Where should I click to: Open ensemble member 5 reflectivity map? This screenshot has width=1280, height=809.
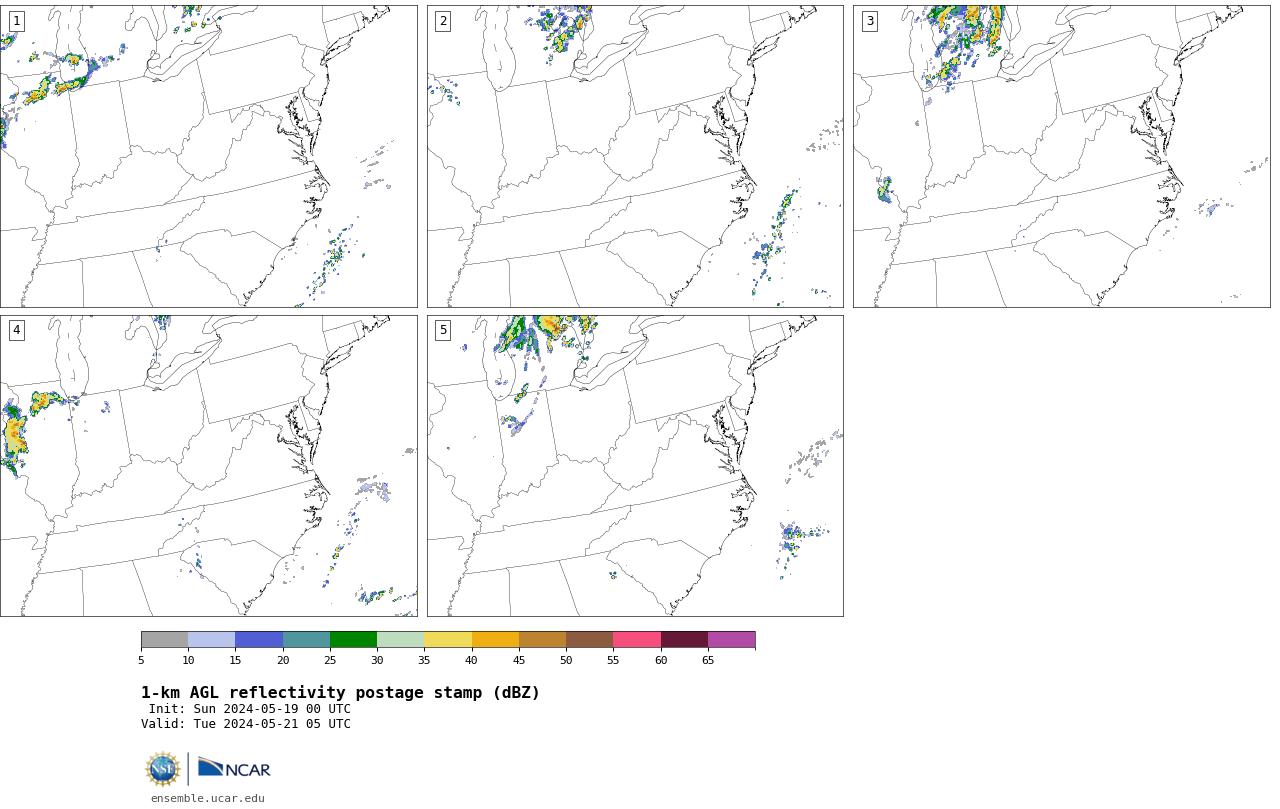pos(635,466)
